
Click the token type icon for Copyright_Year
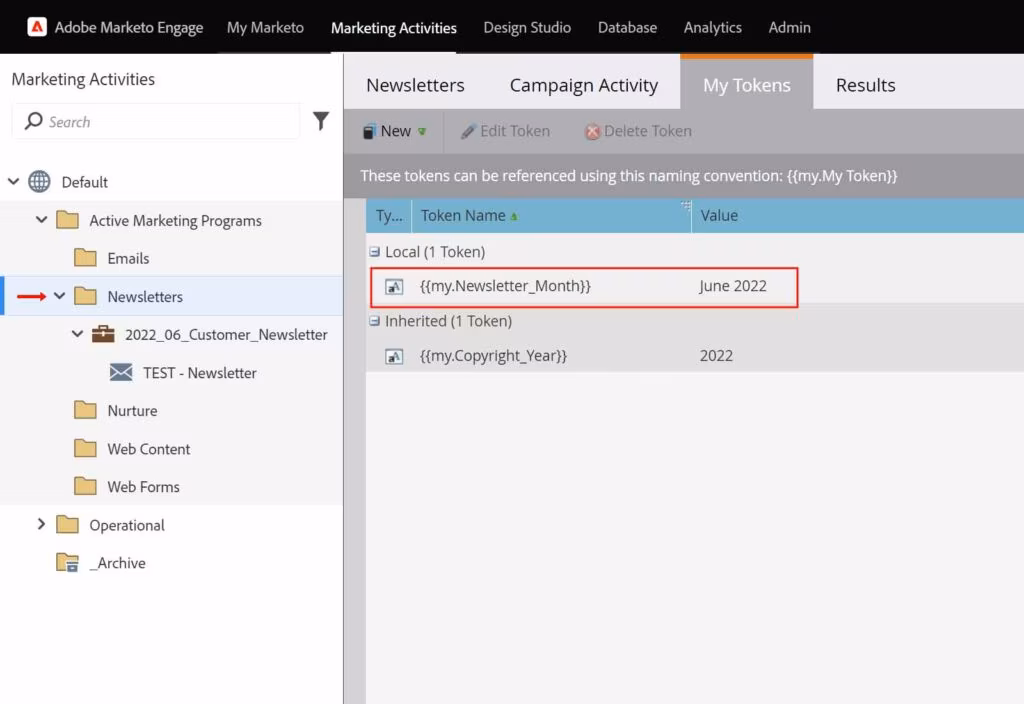(x=394, y=356)
